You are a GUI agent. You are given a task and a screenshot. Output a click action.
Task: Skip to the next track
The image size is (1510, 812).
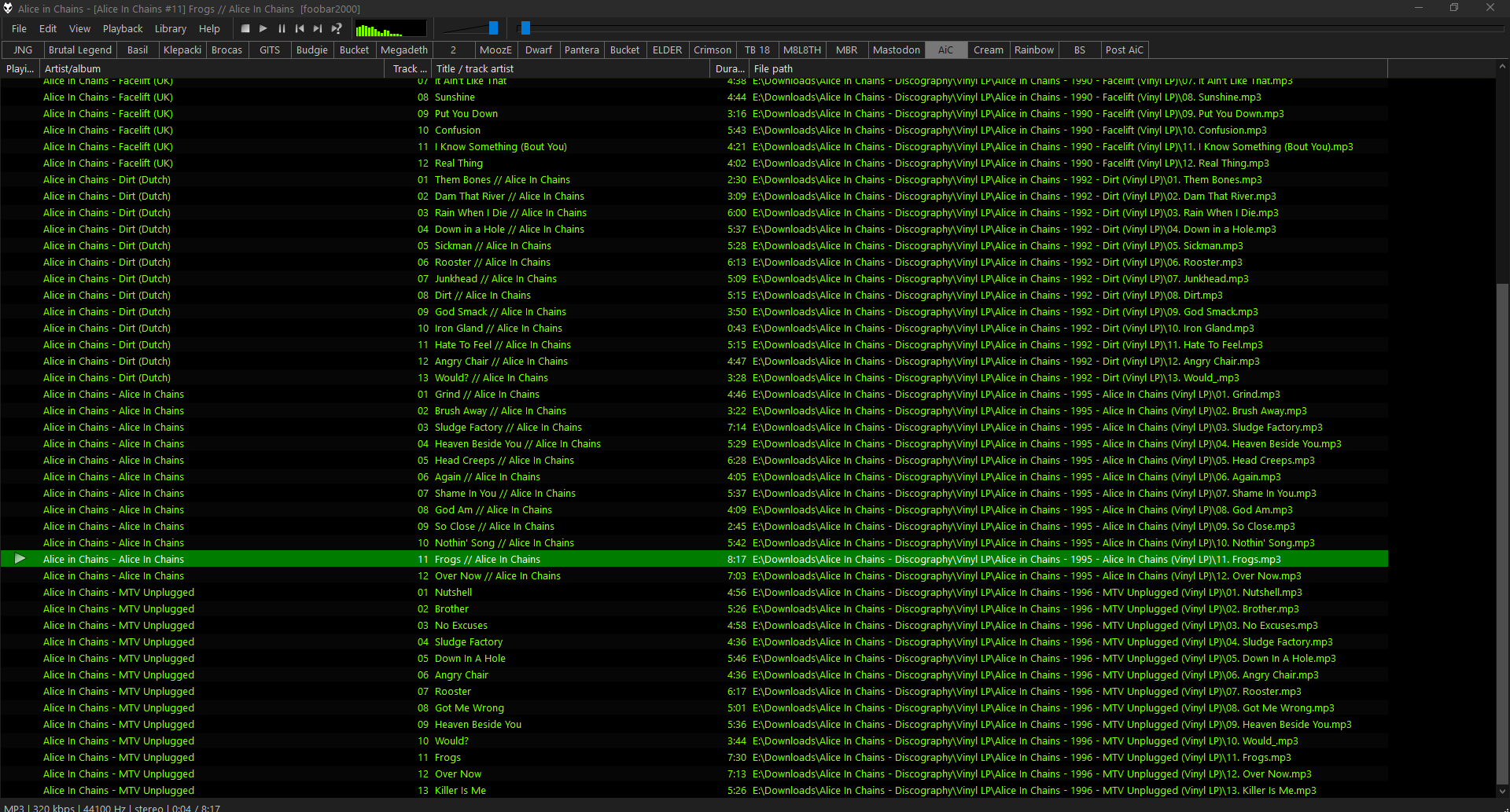pos(318,29)
